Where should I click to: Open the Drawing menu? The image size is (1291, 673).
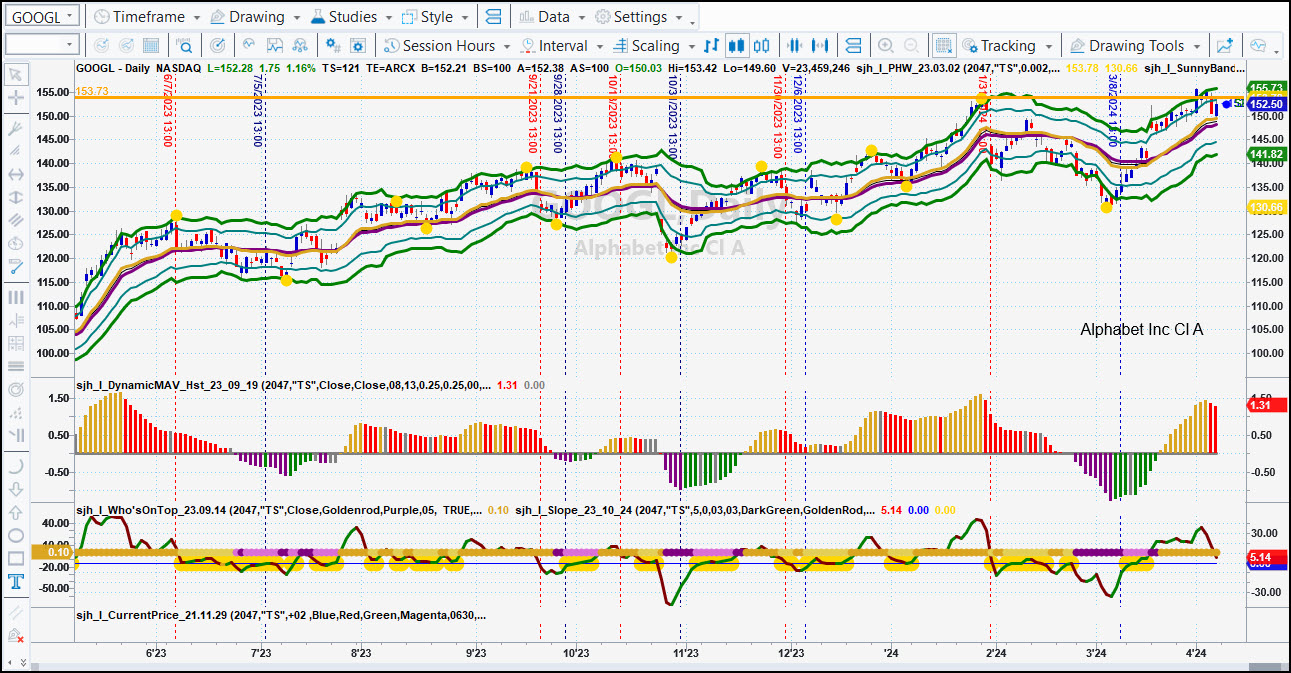[254, 17]
